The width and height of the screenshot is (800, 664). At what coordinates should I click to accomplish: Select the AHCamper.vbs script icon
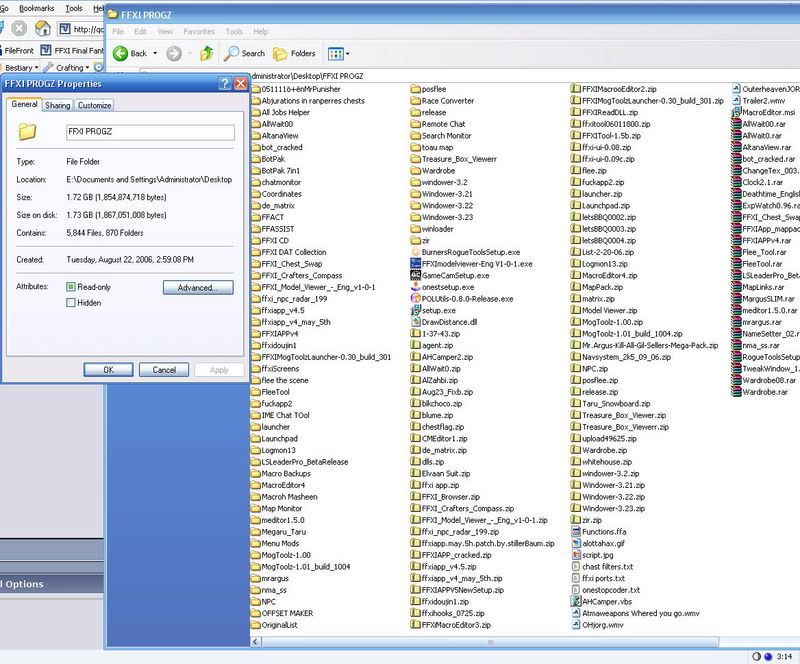point(576,602)
